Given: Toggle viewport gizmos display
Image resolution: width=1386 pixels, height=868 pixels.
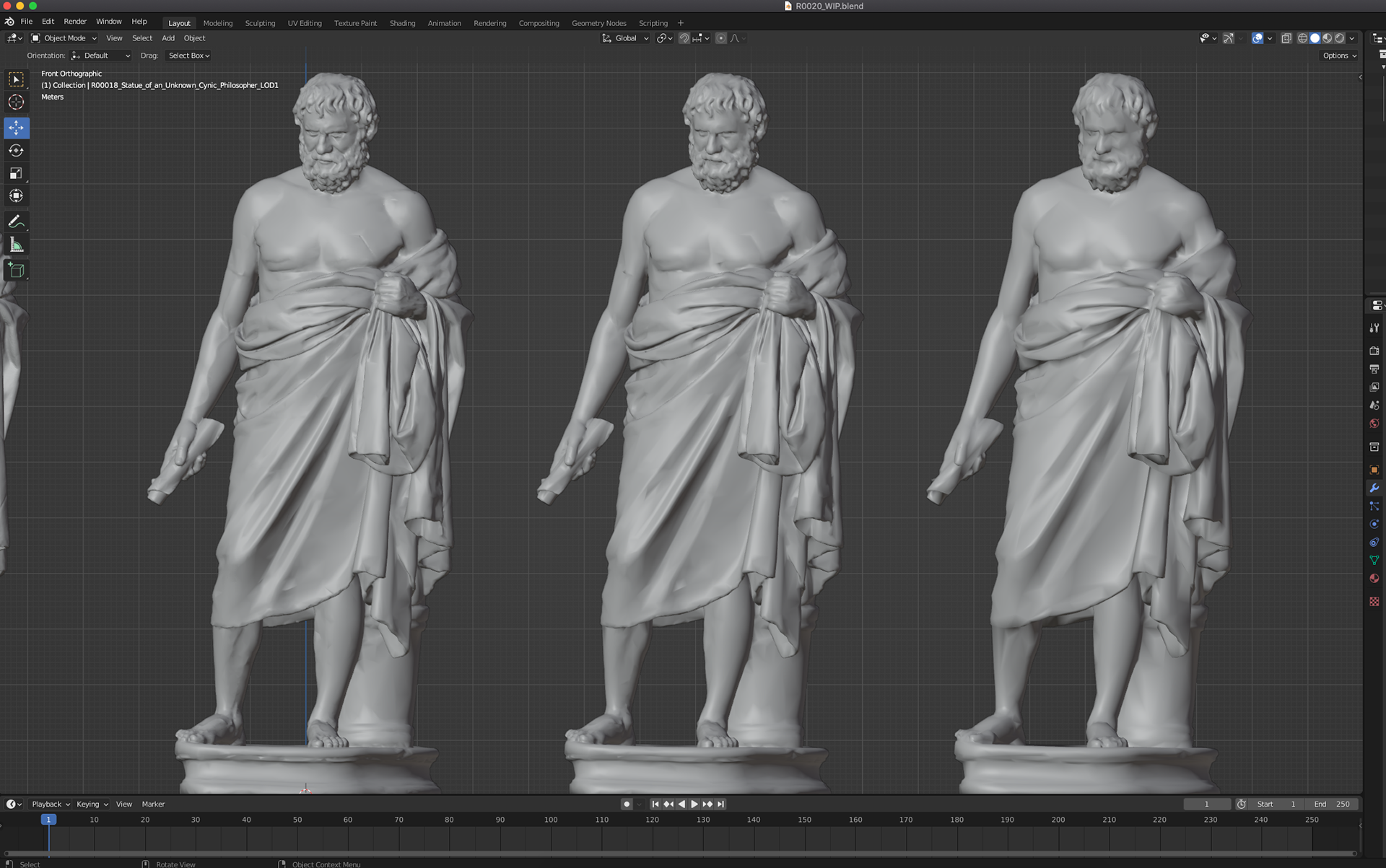Looking at the screenshot, I should (1228, 38).
